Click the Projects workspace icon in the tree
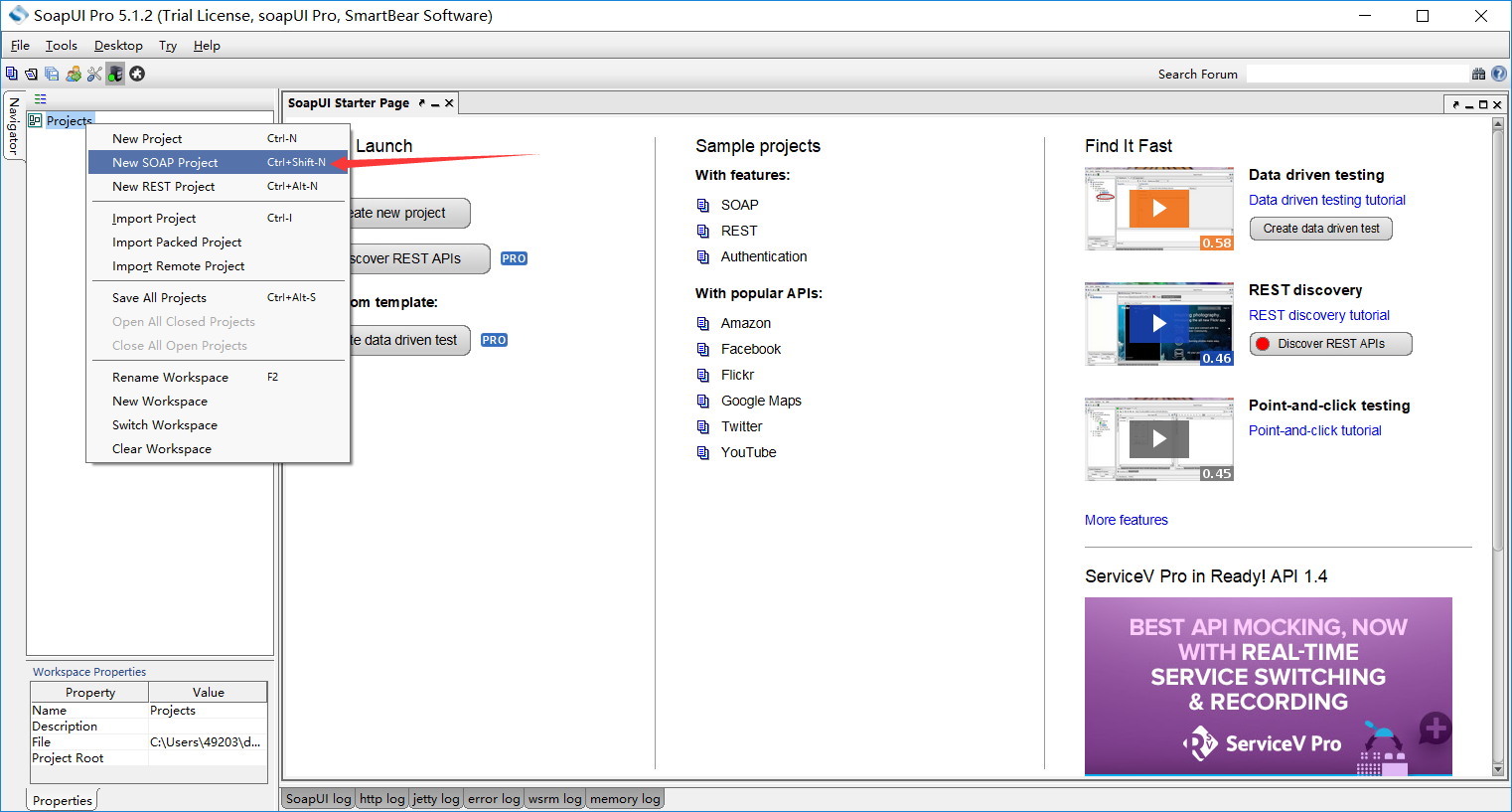 [x=35, y=120]
